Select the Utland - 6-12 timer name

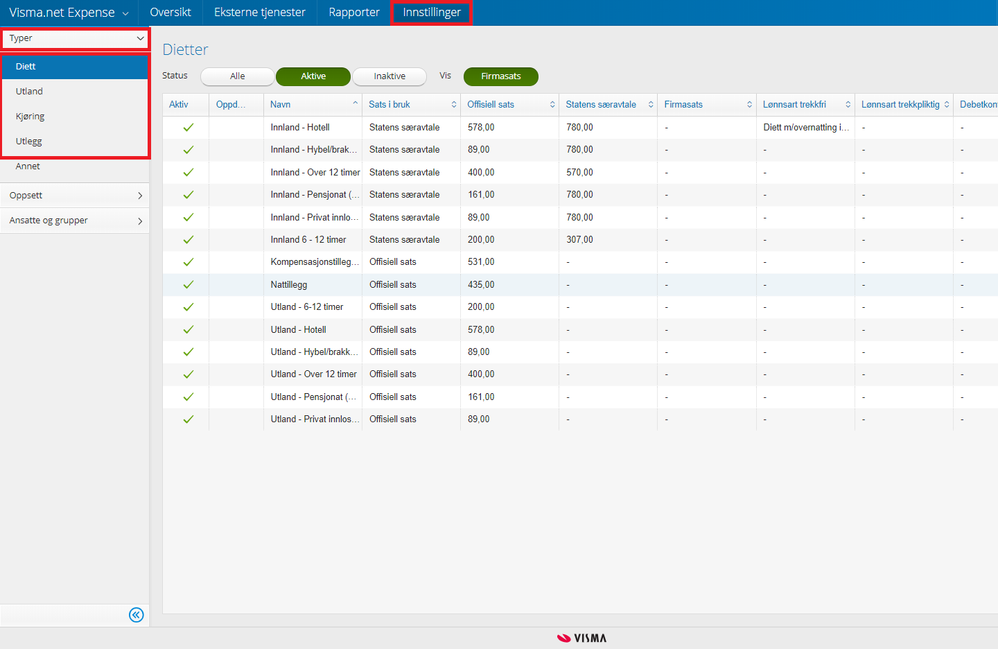click(307, 307)
